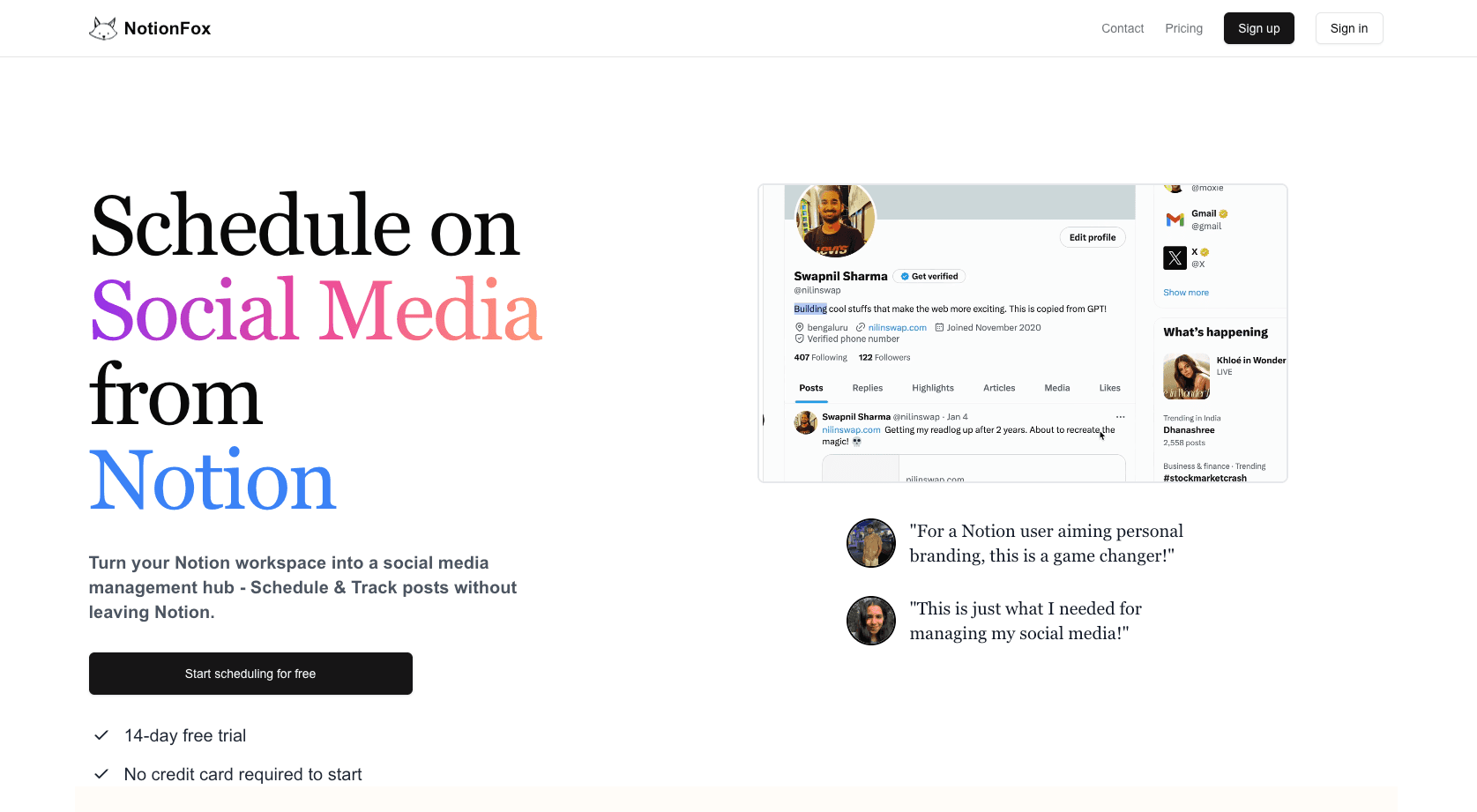Click the Gmail logo icon in suggestions
Viewport: 1477px width, 812px height.
click(1175, 220)
